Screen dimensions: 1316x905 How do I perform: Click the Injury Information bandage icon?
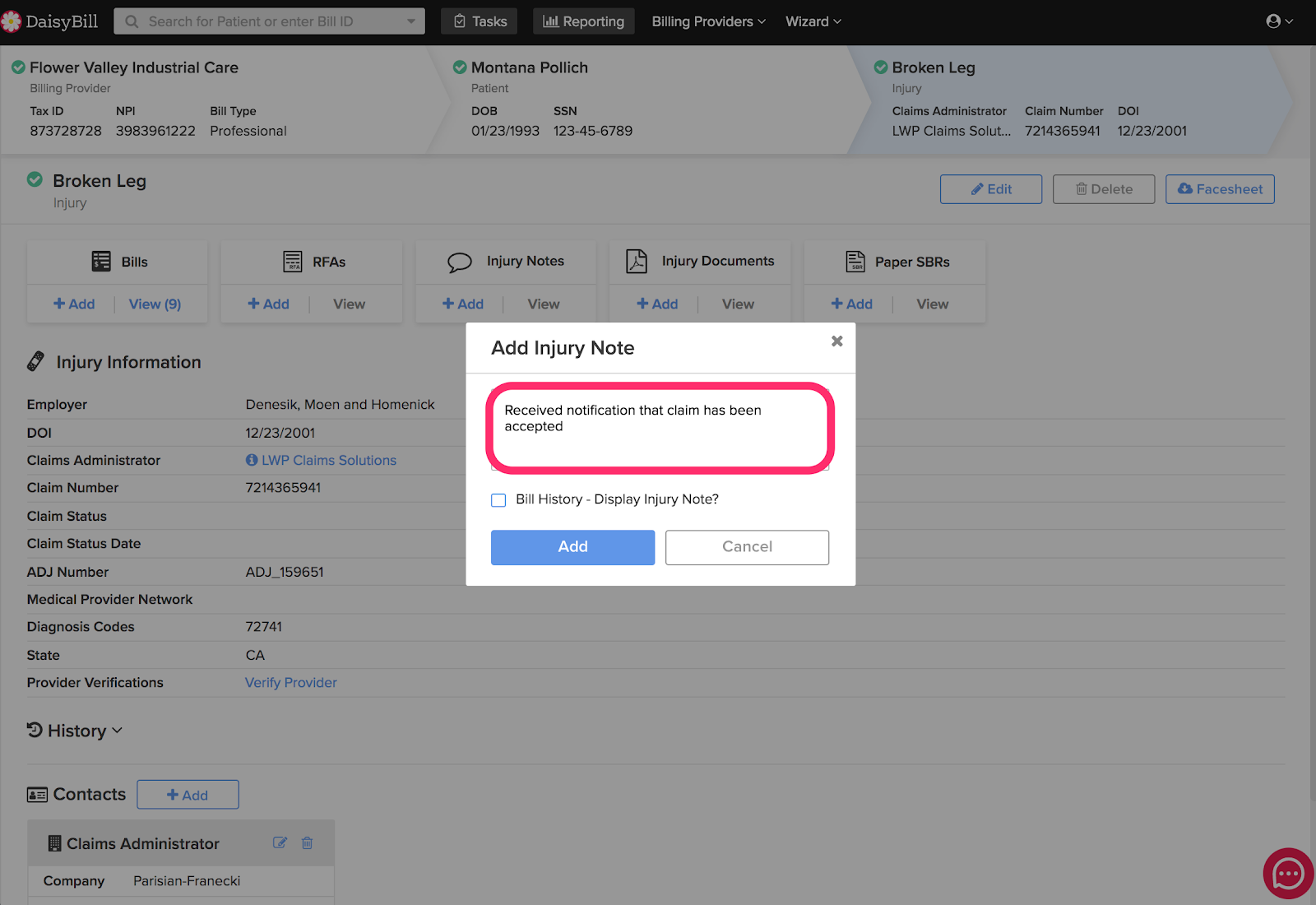click(35, 362)
